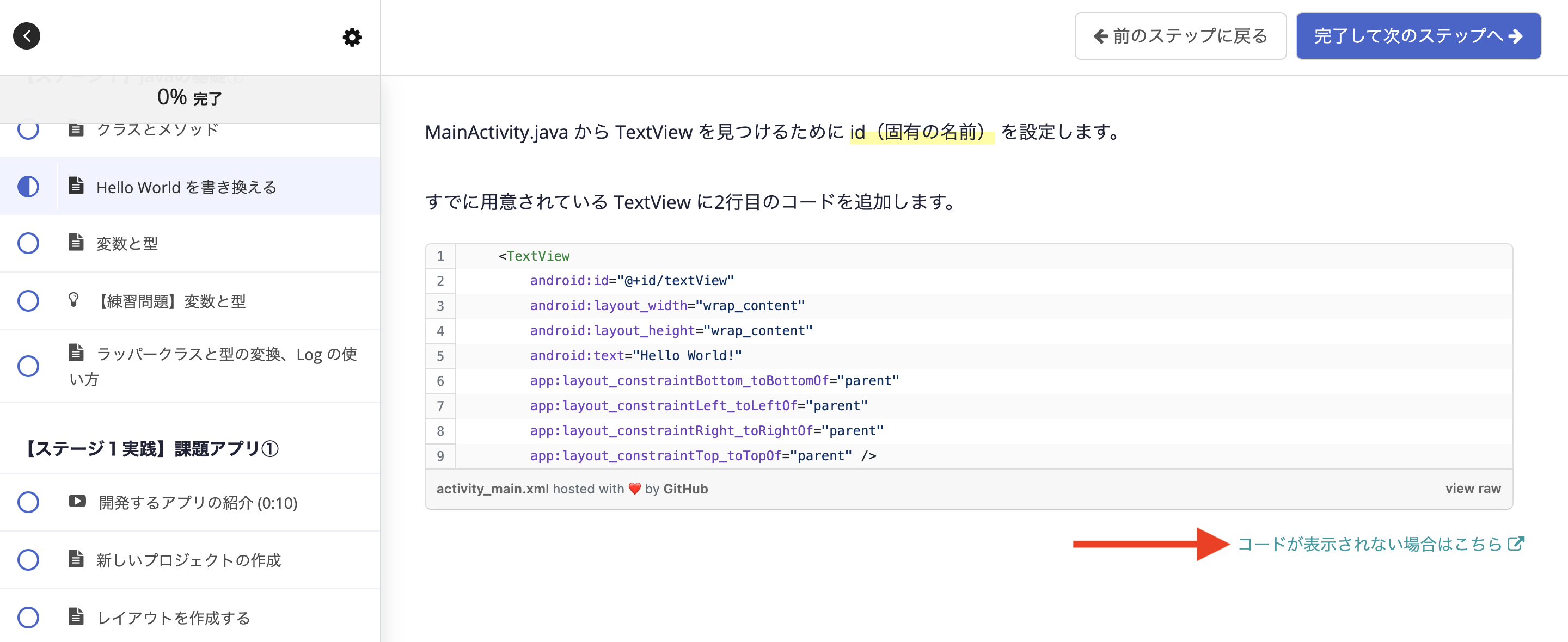This screenshot has width=1568, height=642.
Task: Toggle completion circle for 新しいプロジェクトの作成
Action: [x=28, y=560]
